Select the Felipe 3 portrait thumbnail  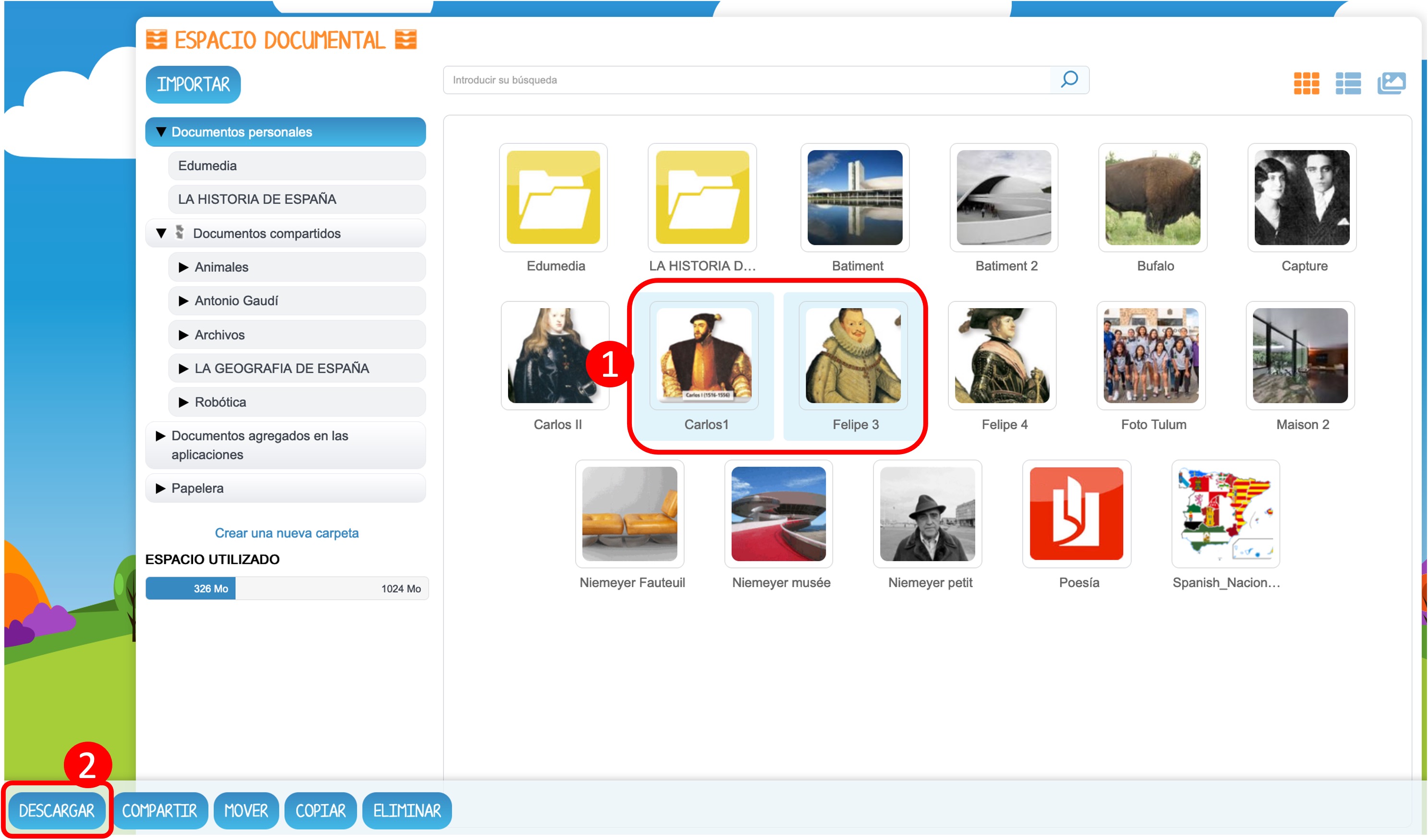(853, 356)
